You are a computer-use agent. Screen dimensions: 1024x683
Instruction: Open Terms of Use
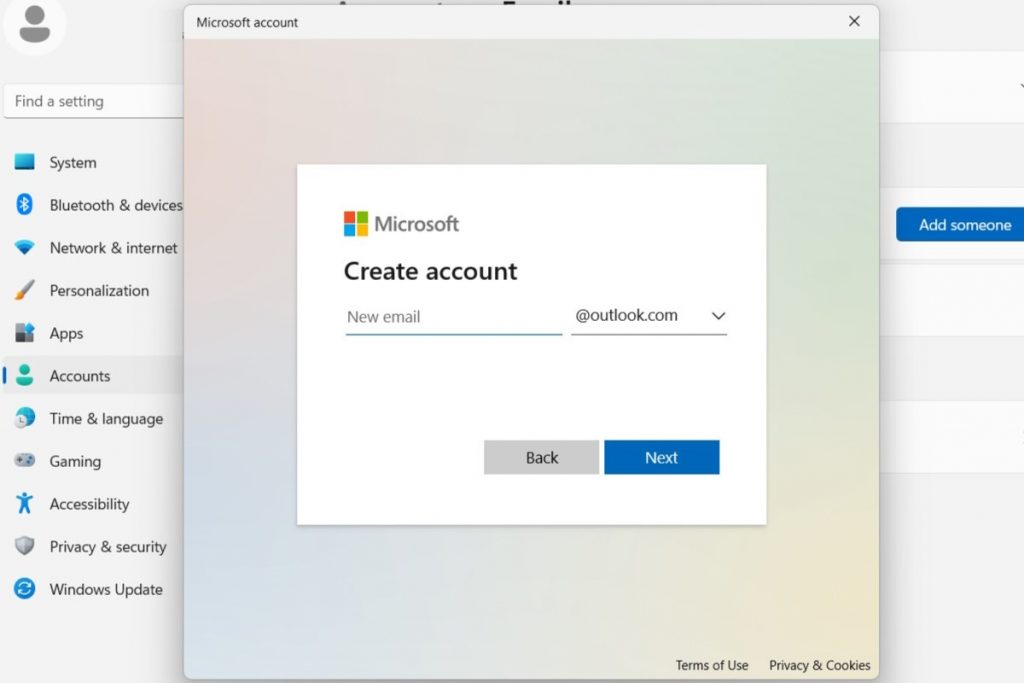coord(712,665)
